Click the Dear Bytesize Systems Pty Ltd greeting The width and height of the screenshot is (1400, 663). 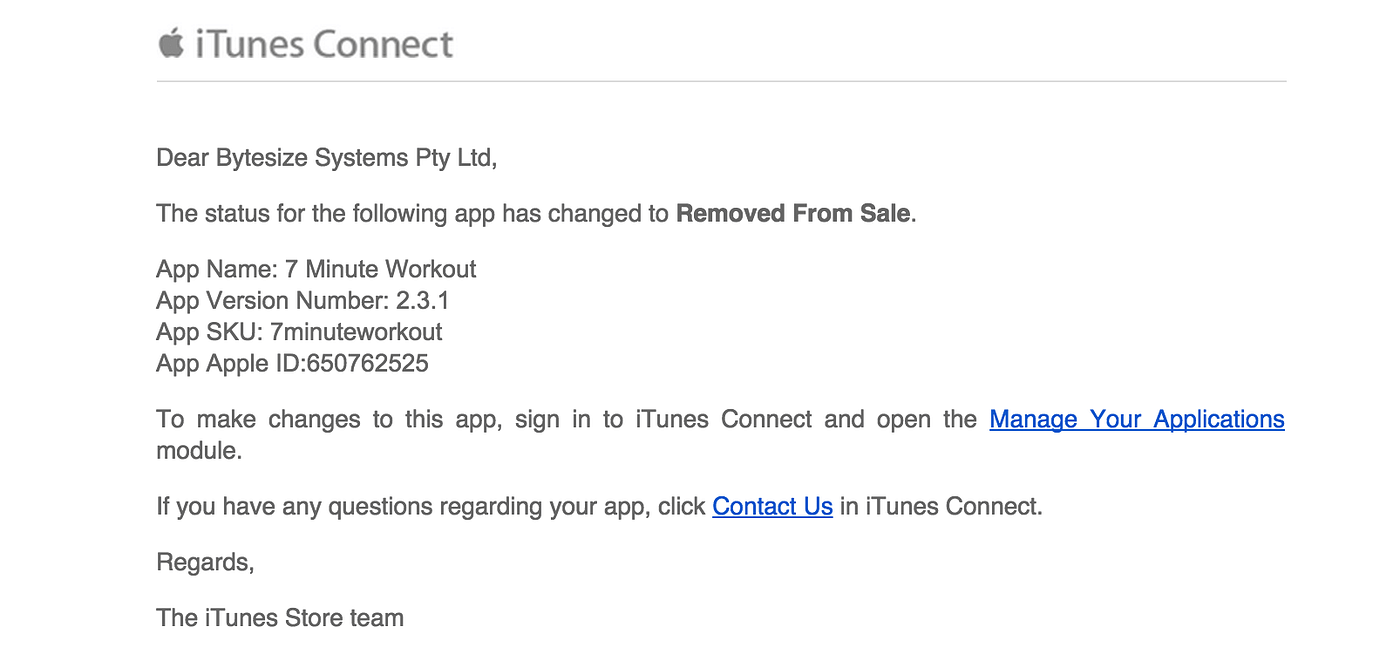coord(326,158)
